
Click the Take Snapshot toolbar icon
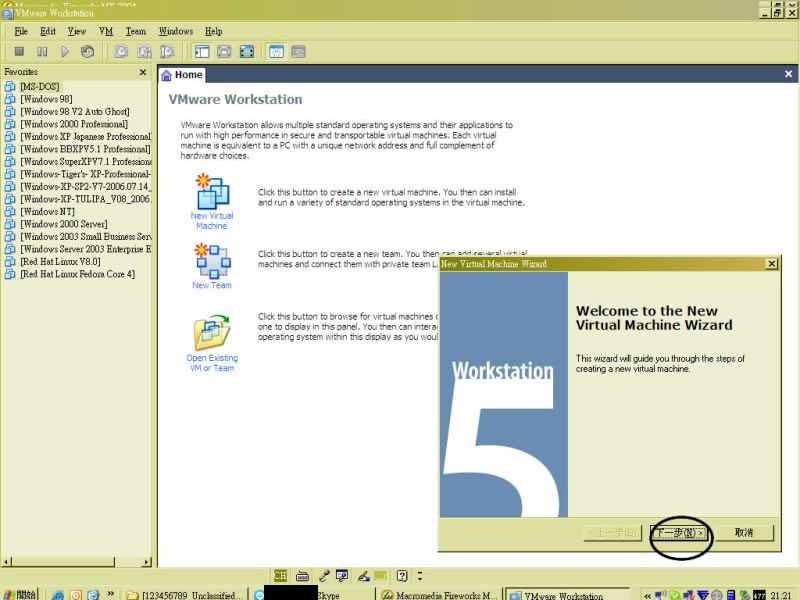[121, 52]
